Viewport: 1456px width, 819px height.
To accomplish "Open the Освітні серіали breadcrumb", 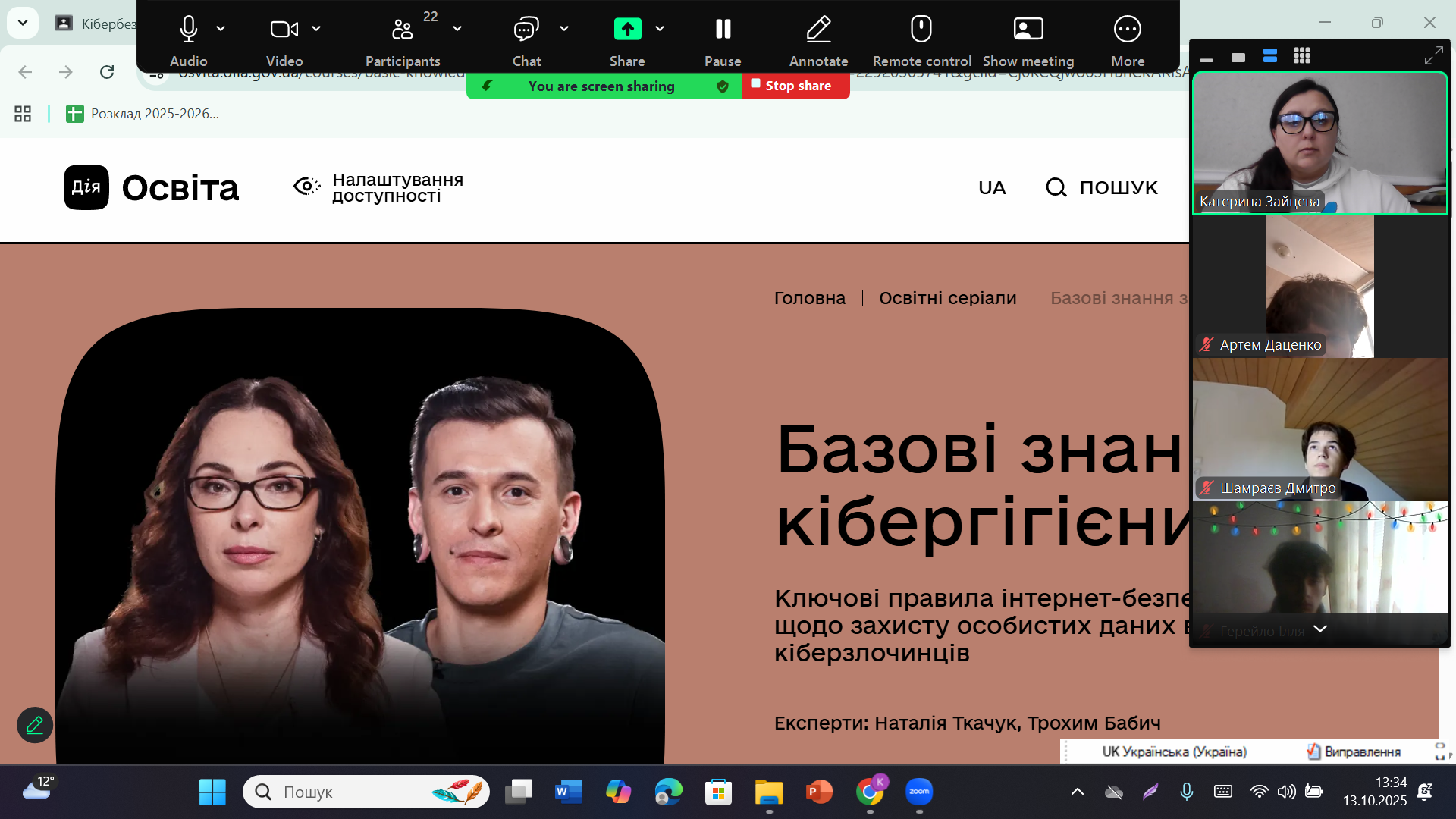I will (947, 298).
